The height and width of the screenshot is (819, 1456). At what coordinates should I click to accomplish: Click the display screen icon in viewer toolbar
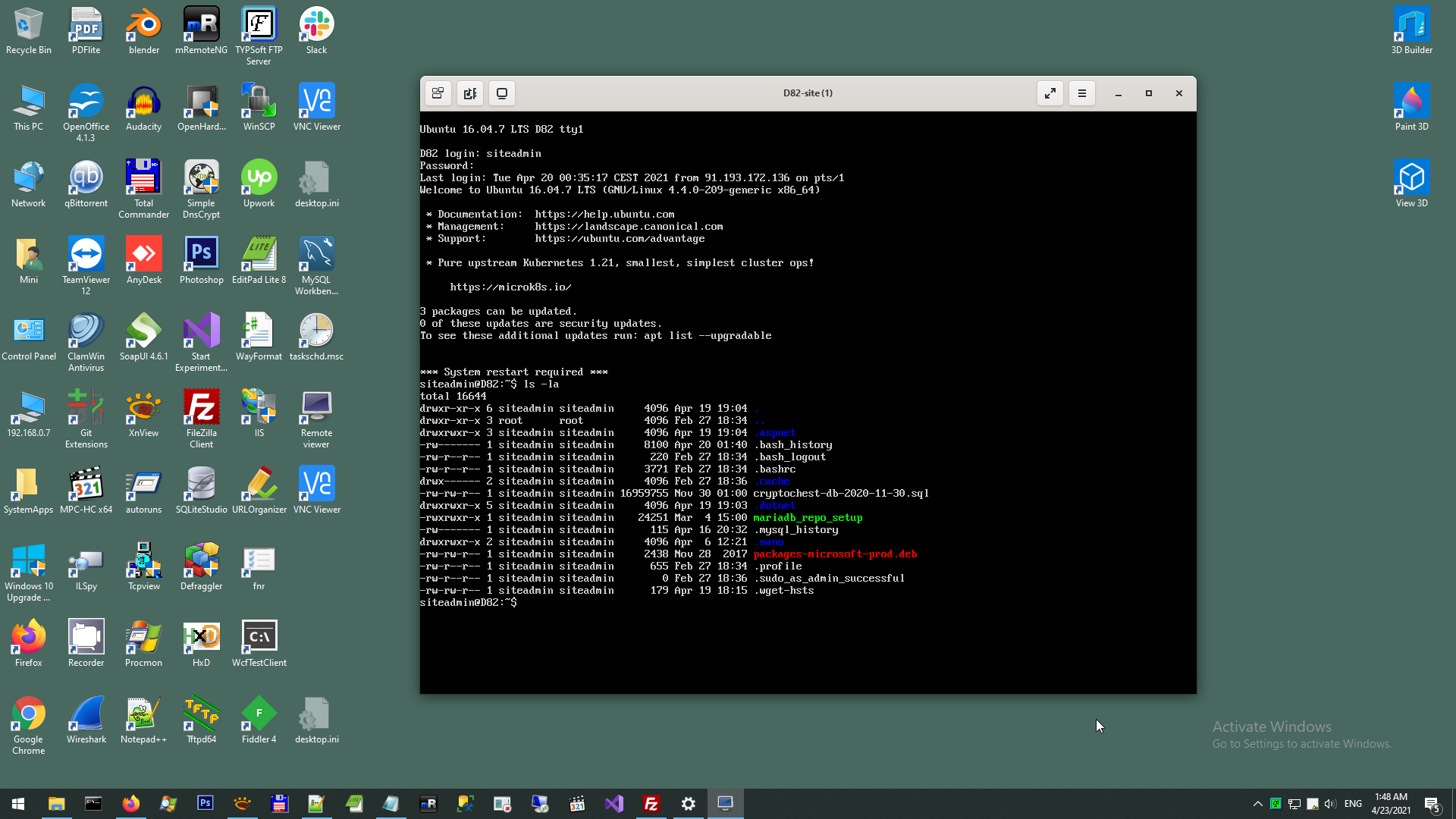point(501,93)
